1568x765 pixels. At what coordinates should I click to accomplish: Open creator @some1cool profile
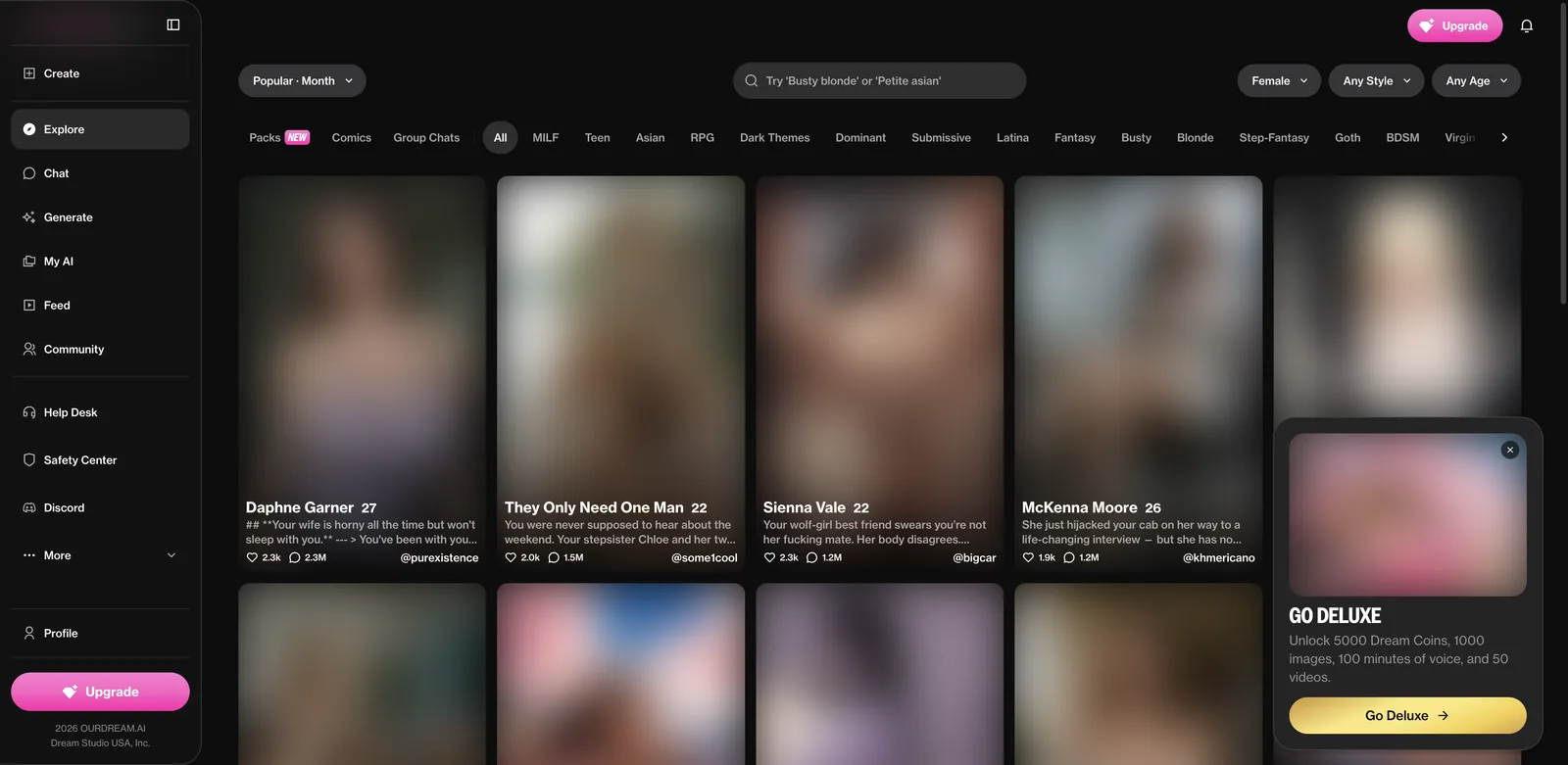point(704,558)
